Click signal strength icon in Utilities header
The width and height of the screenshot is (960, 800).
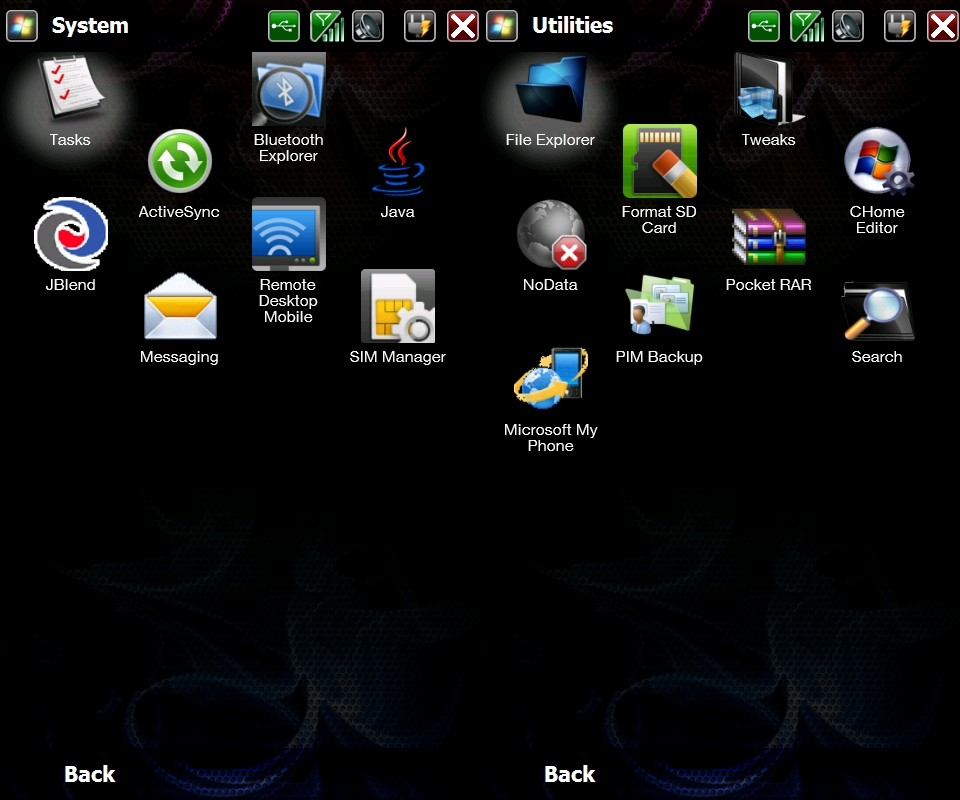coord(807,26)
